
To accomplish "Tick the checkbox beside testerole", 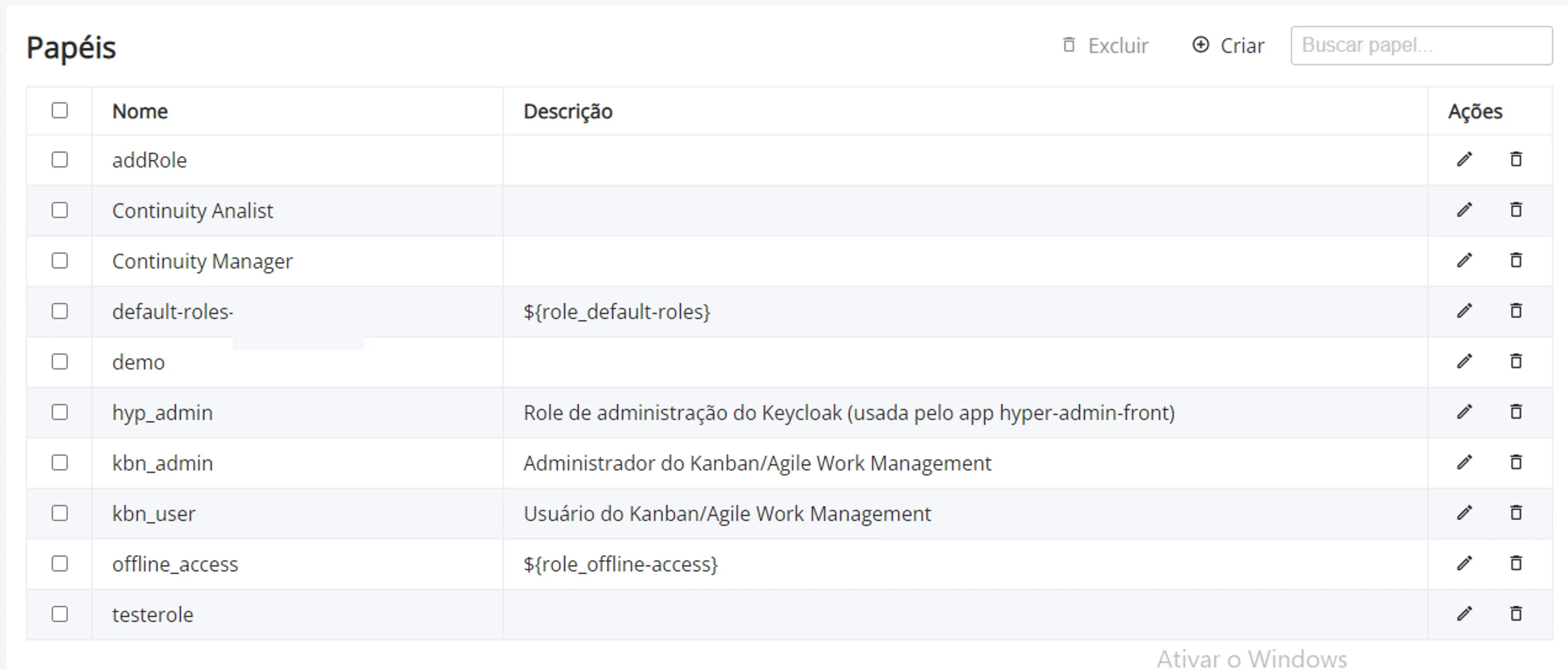I will coord(60,615).
